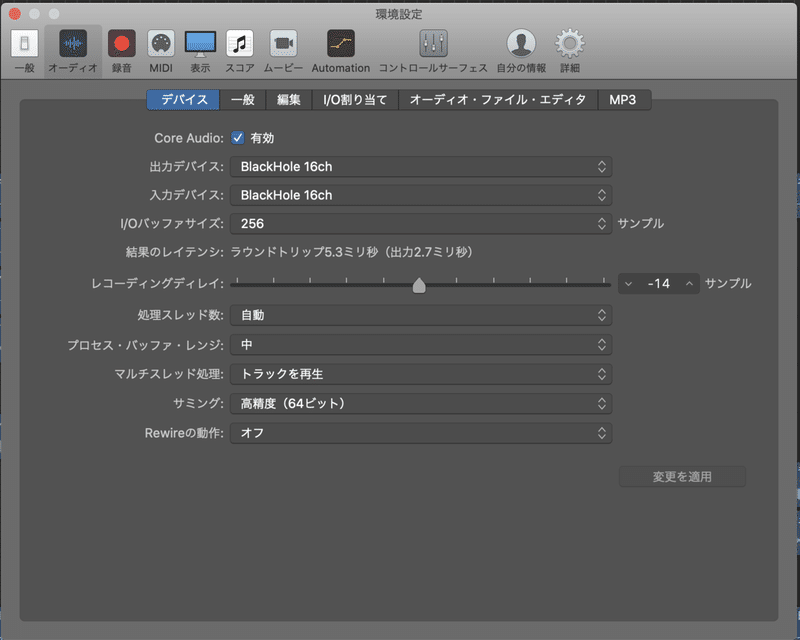Open the サミング 高精度 dropdown
The image size is (800, 640).
pyautogui.click(x=421, y=404)
